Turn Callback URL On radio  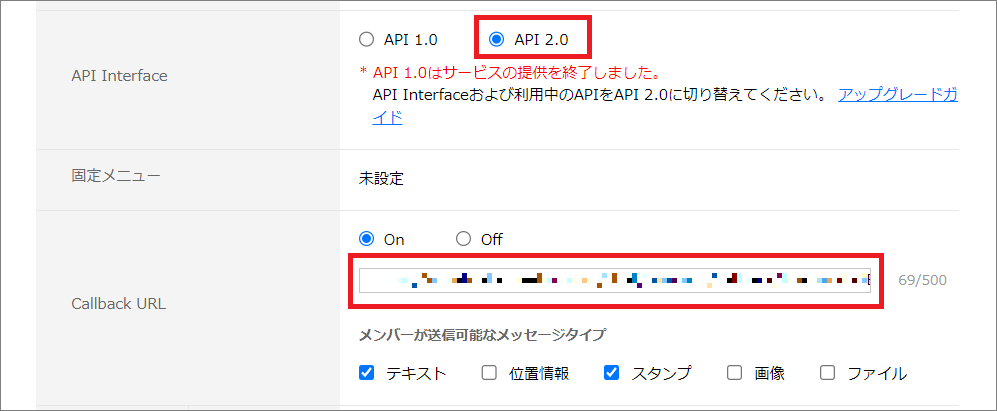[x=366, y=239]
